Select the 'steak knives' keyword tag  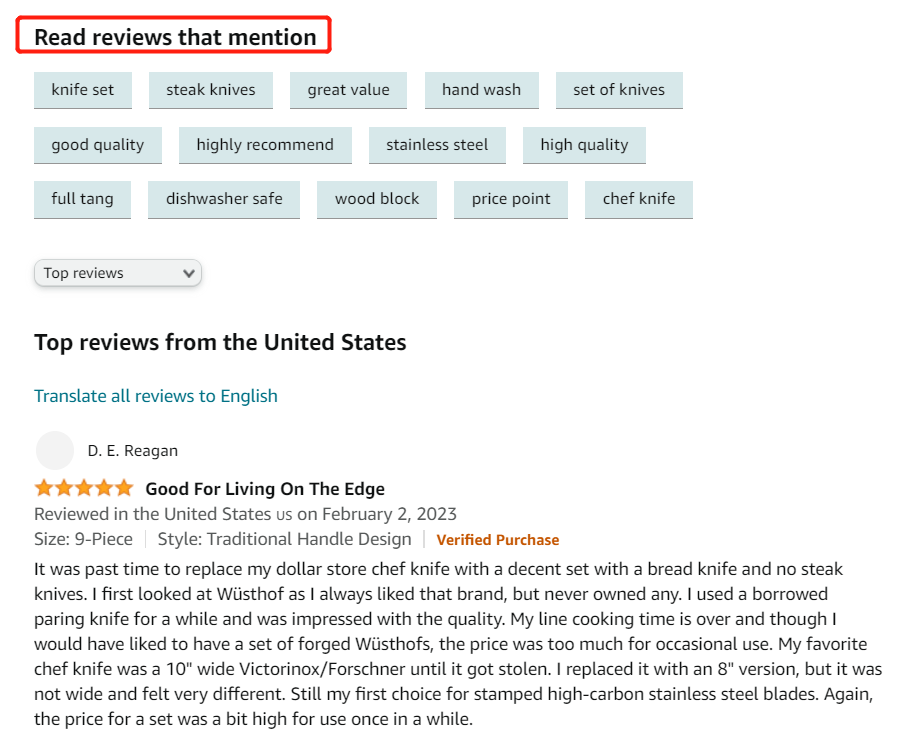[x=211, y=90]
